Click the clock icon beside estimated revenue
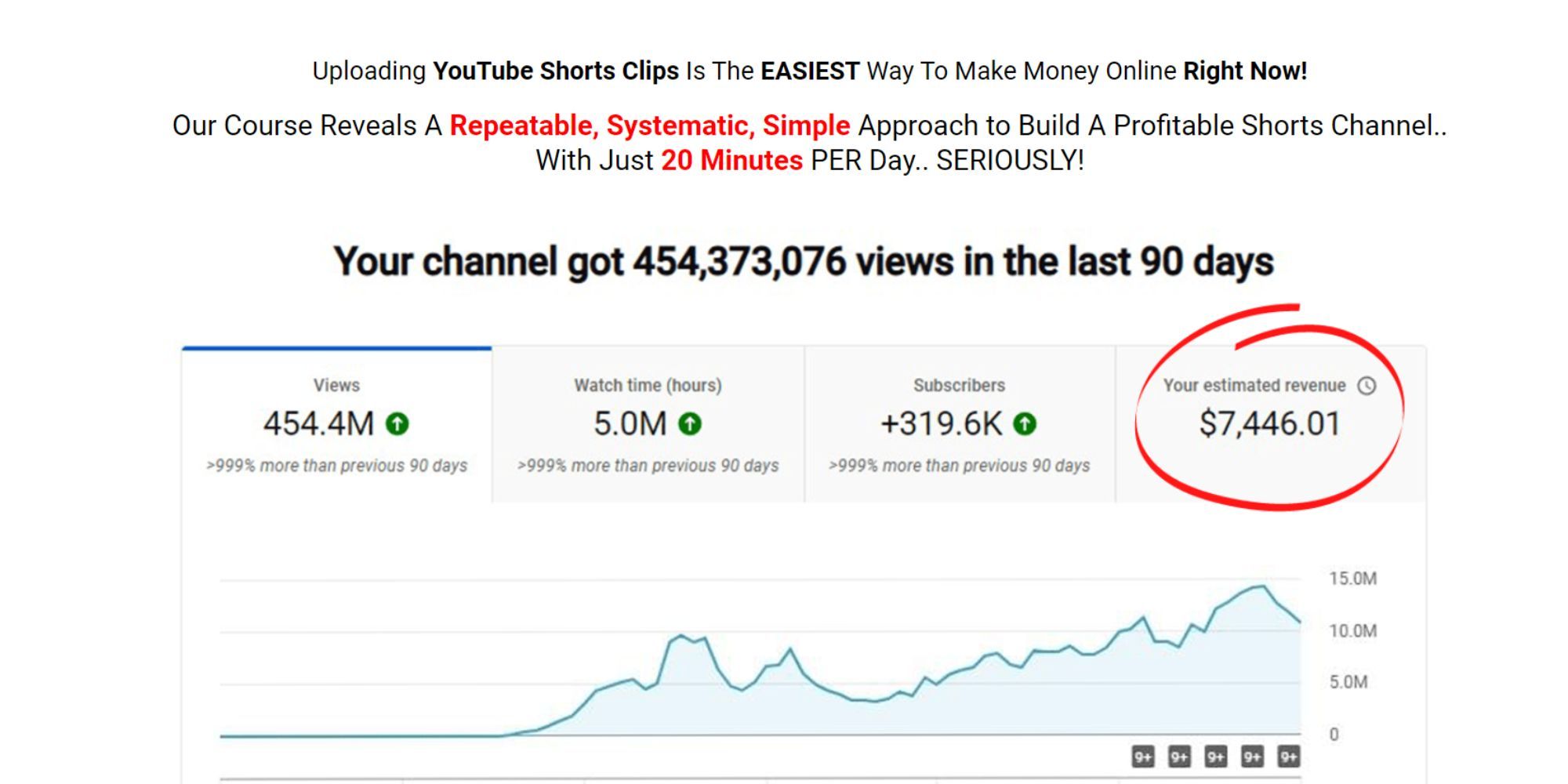Screen dimensions: 1568x784 point(1367,386)
